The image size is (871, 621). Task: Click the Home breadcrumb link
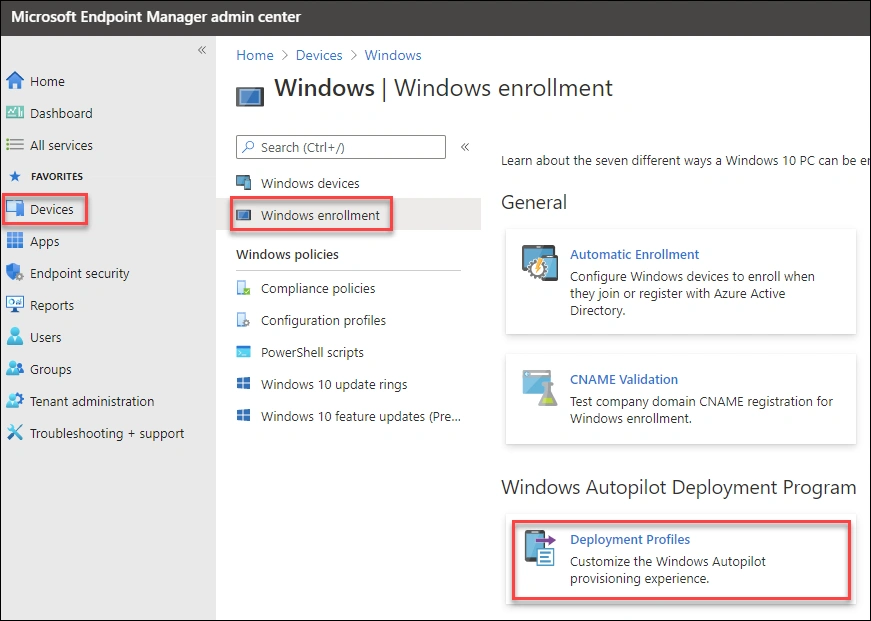pyautogui.click(x=255, y=55)
